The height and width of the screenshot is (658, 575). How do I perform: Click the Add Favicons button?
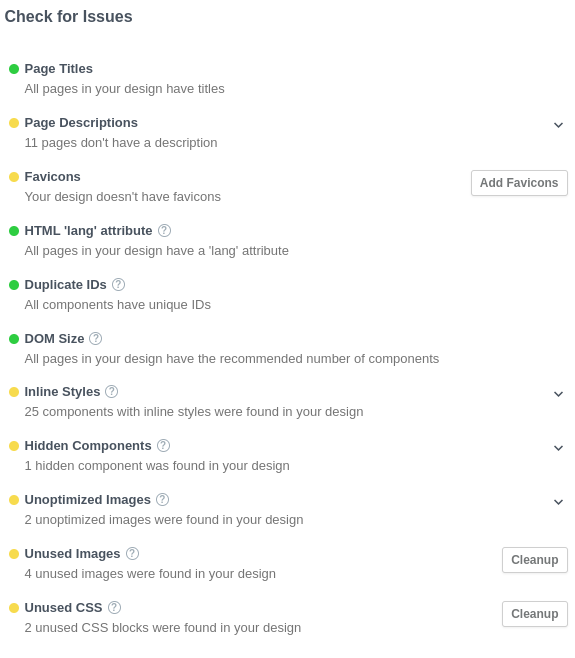tap(519, 183)
